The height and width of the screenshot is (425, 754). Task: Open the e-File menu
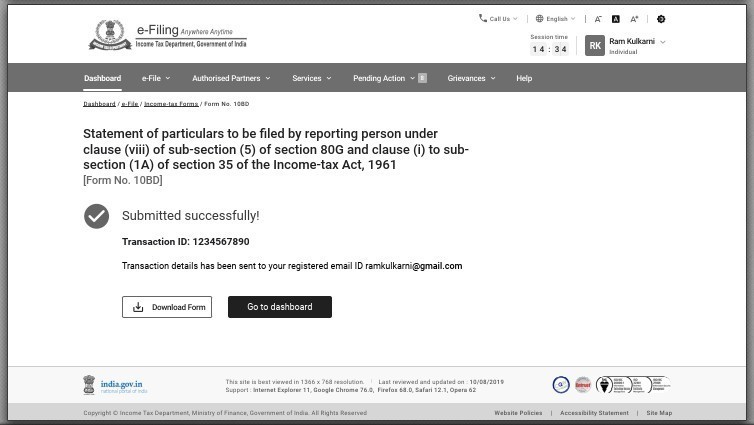click(x=155, y=78)
